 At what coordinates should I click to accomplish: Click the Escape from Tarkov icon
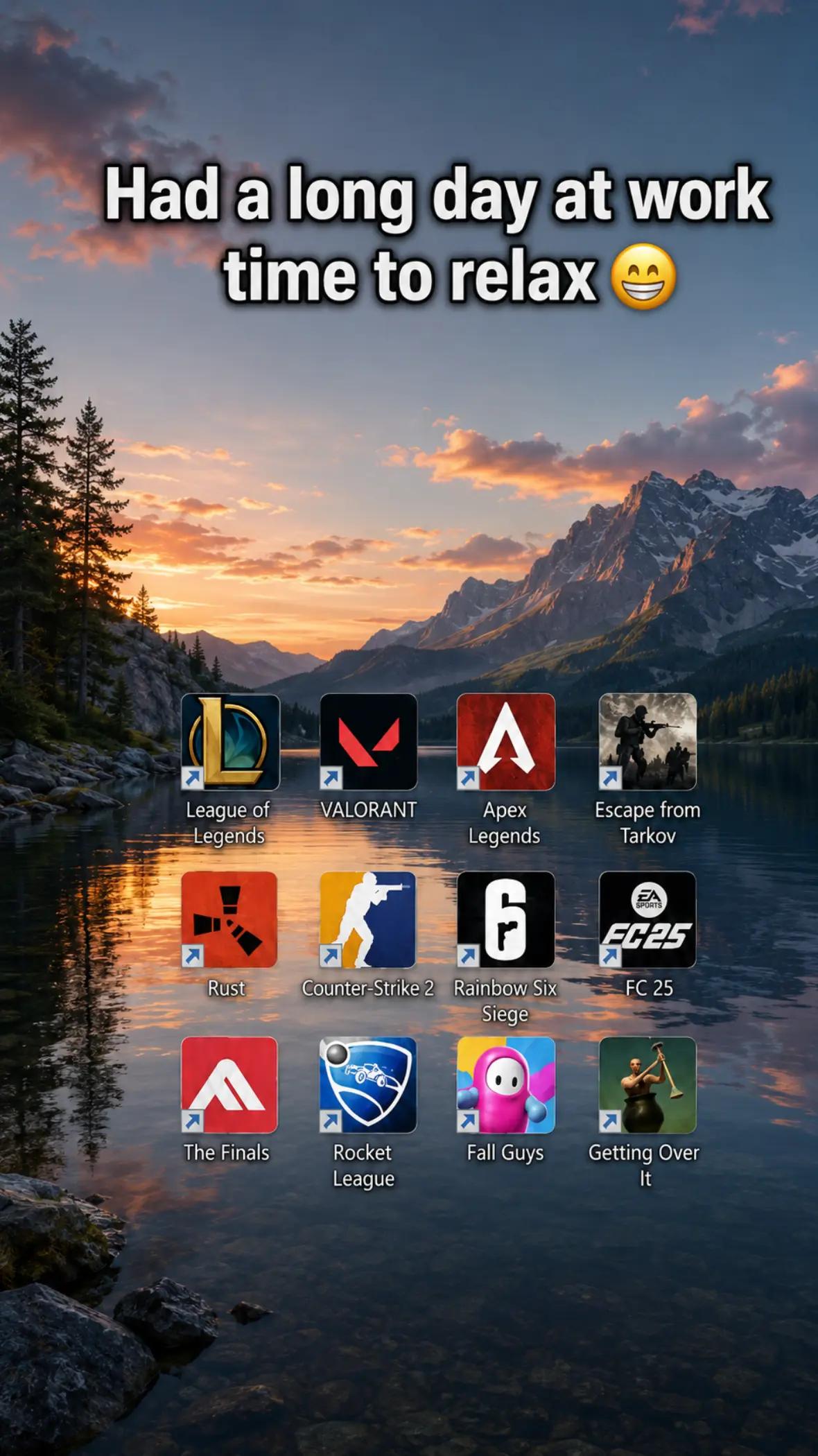pyautogui.click(x=647, y=742)
